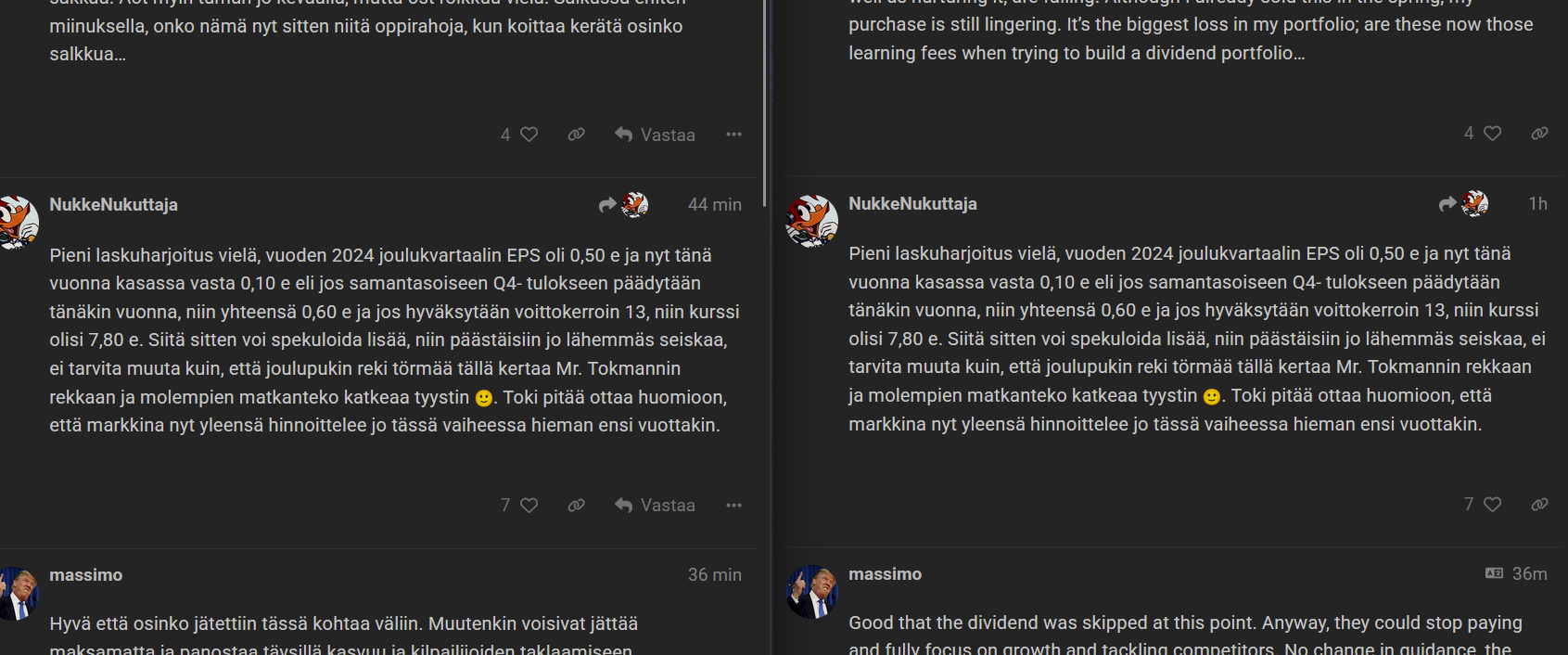
Task: Reply with Vastaa on top left post
Action: pyautogui.click(x=655, y=135)
